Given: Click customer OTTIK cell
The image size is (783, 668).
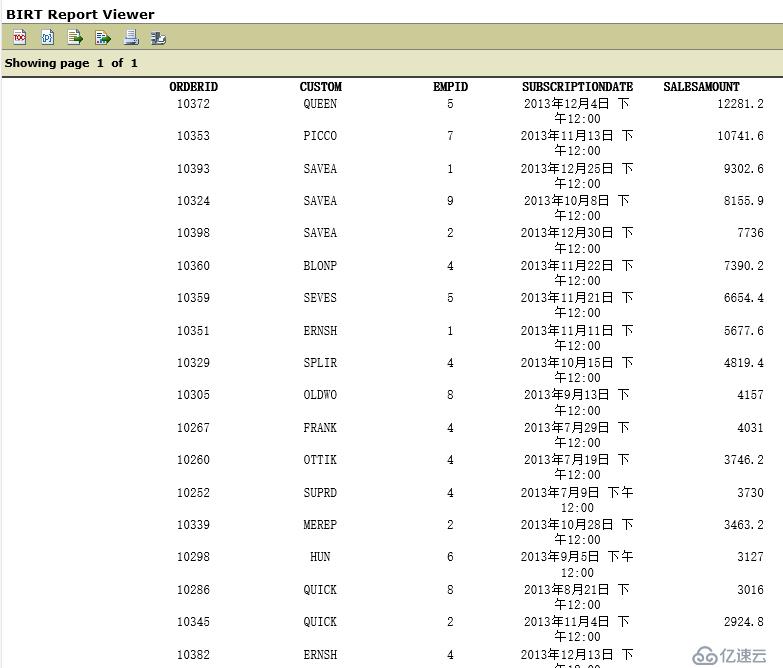Looking at the screenshot, I should [x=320, y=460].
